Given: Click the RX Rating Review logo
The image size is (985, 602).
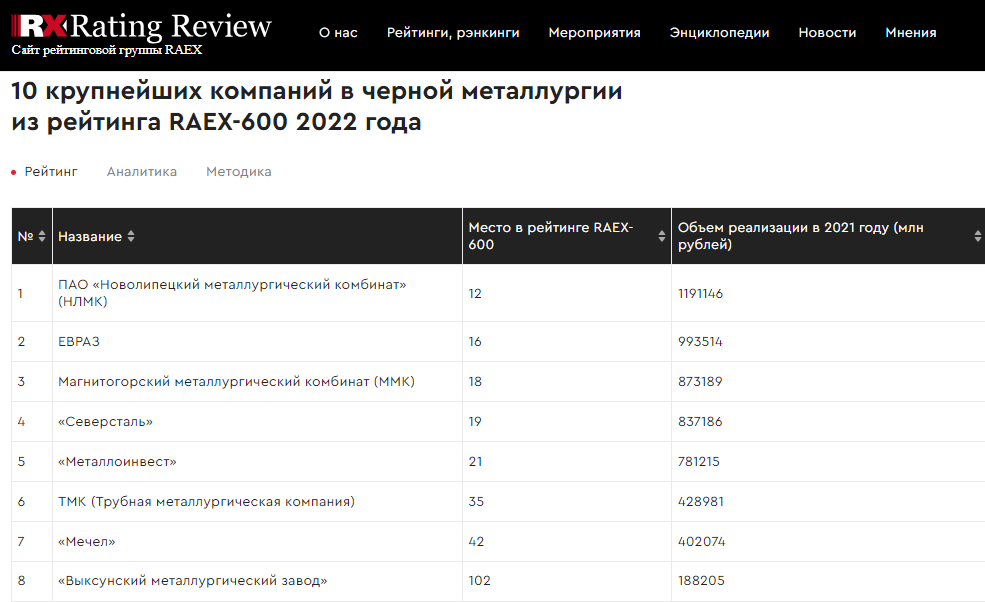Looking at the screenshot, I should pos(141,26).
